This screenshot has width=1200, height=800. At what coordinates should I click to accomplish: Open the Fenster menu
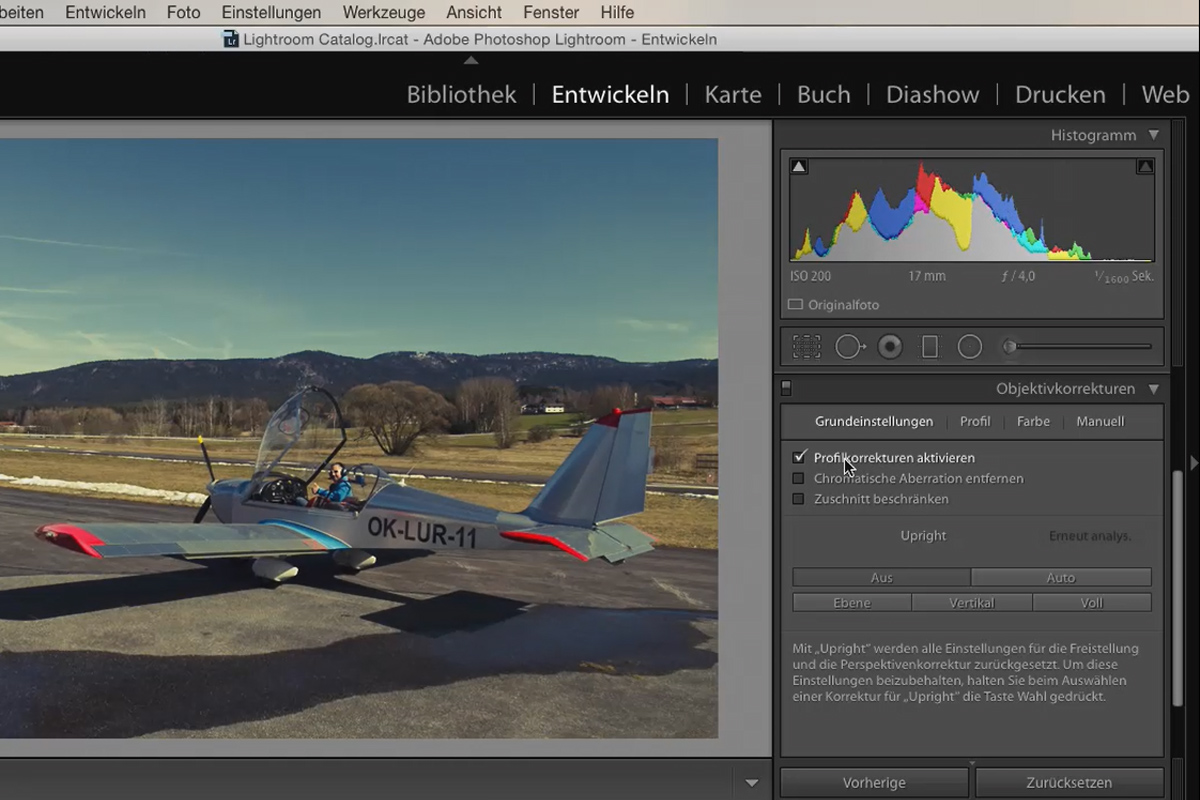(551, 13)
